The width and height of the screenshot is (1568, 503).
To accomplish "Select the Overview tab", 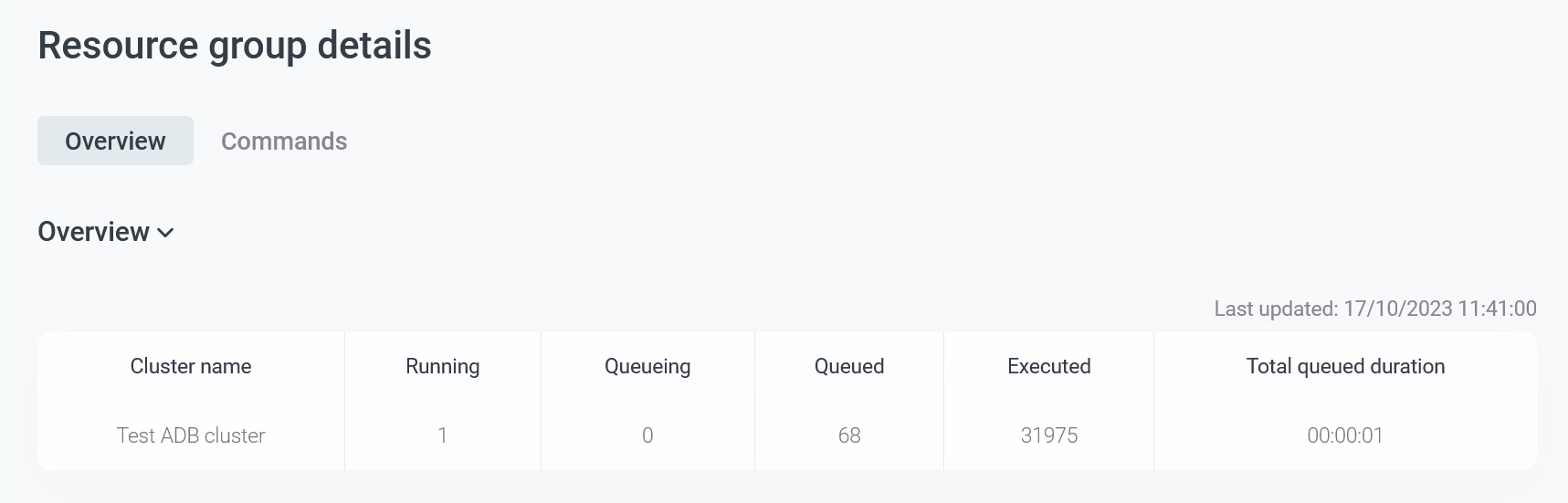I will [115, 141].
